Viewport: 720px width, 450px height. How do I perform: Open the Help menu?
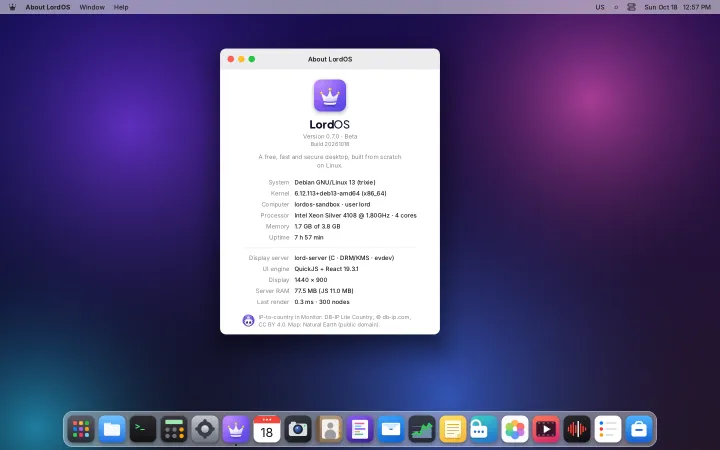click(x=121, y=7)
